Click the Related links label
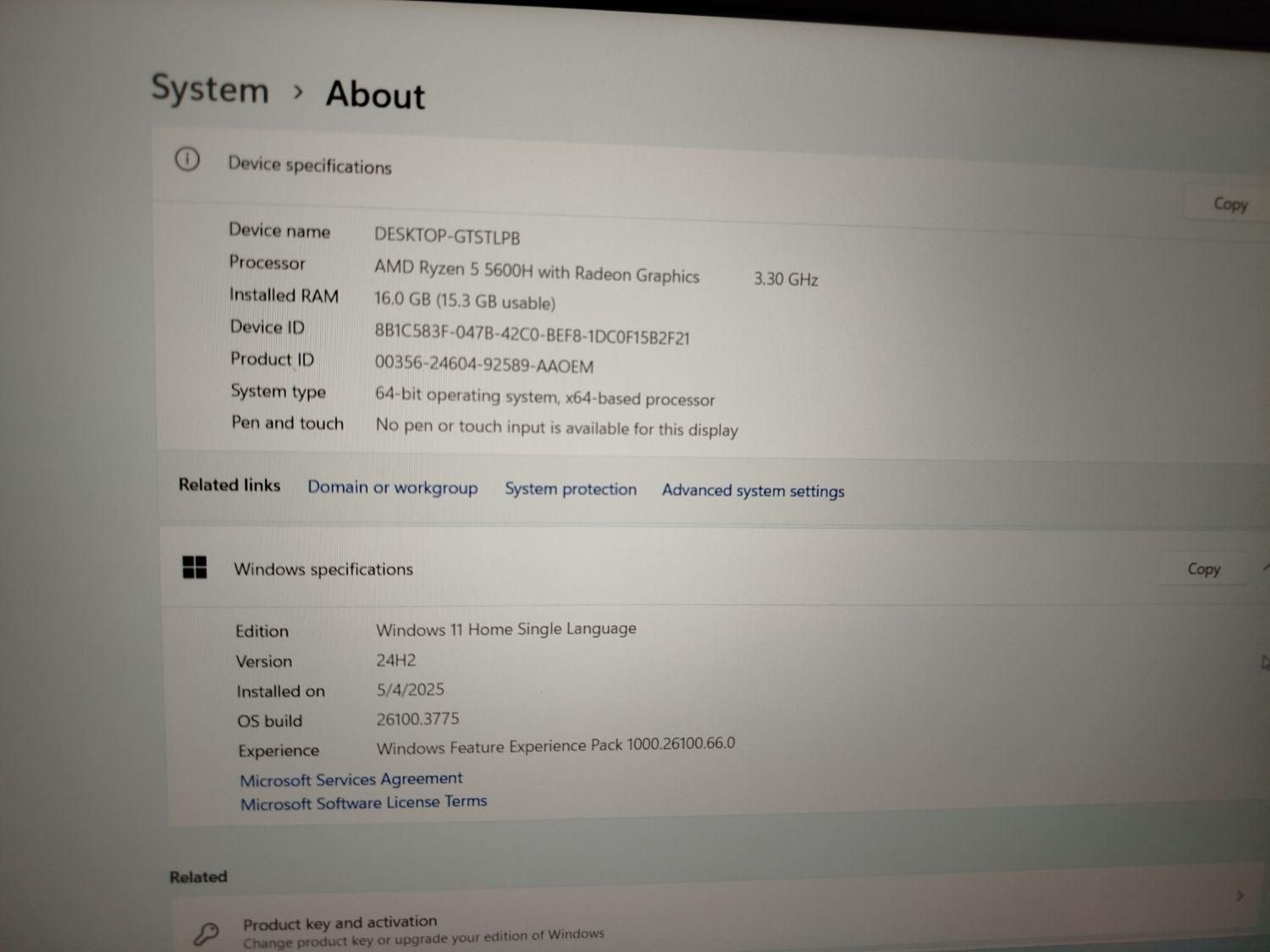This screenshot has height=952, width=1270. click(229, 485)
